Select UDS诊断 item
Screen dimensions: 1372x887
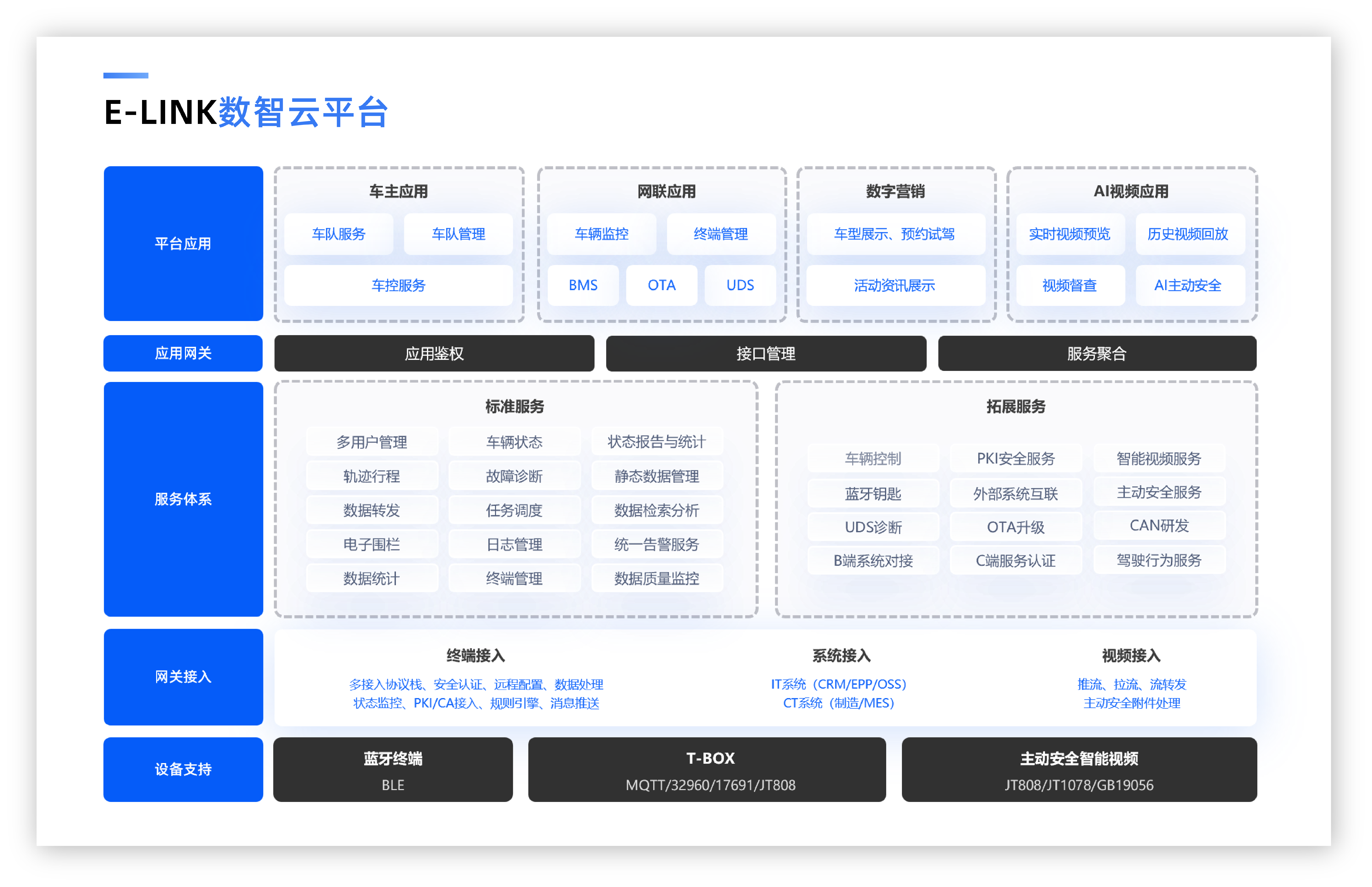tap(873, 527)
